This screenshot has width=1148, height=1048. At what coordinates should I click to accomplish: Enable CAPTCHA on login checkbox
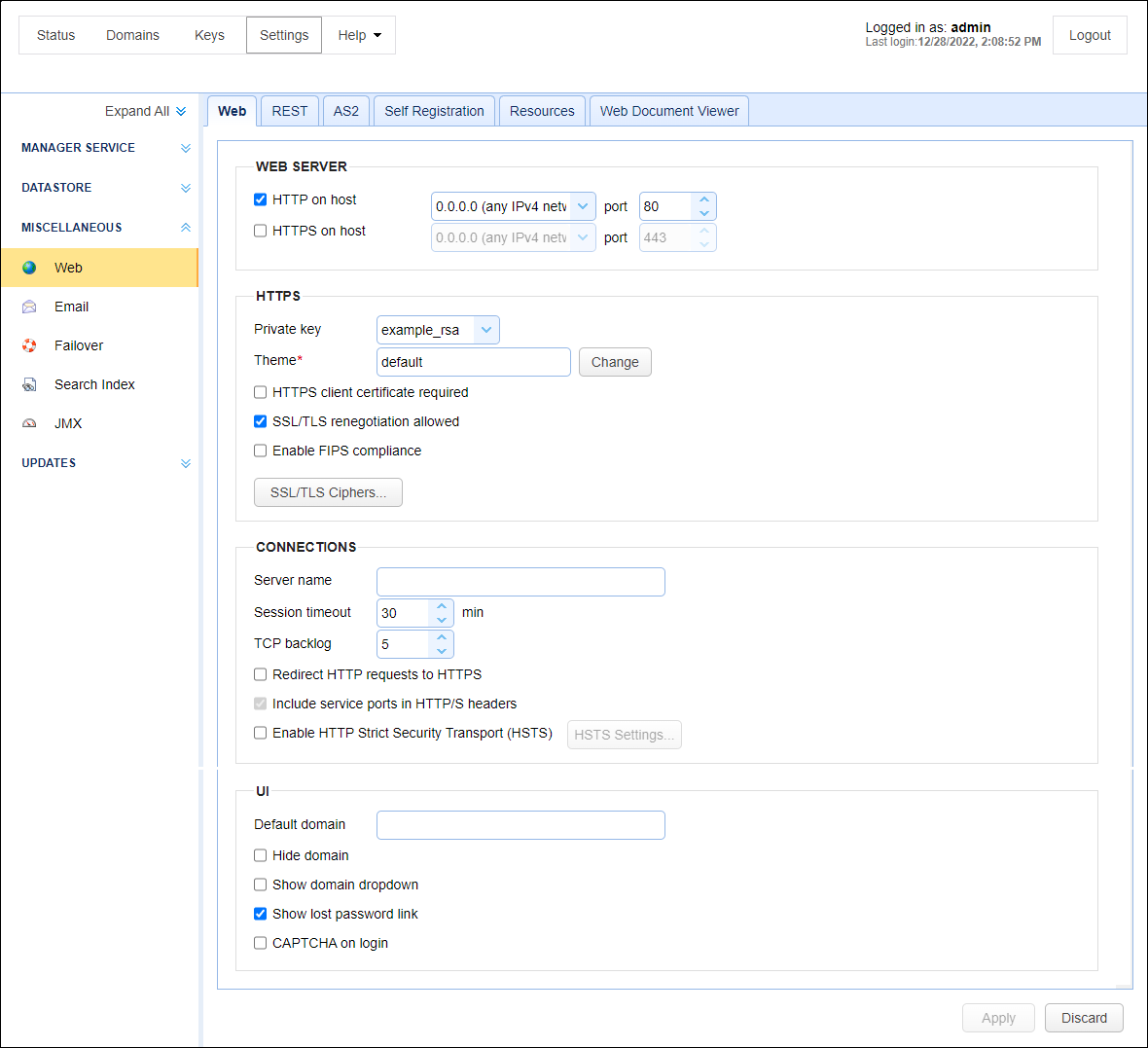(260, 943)
